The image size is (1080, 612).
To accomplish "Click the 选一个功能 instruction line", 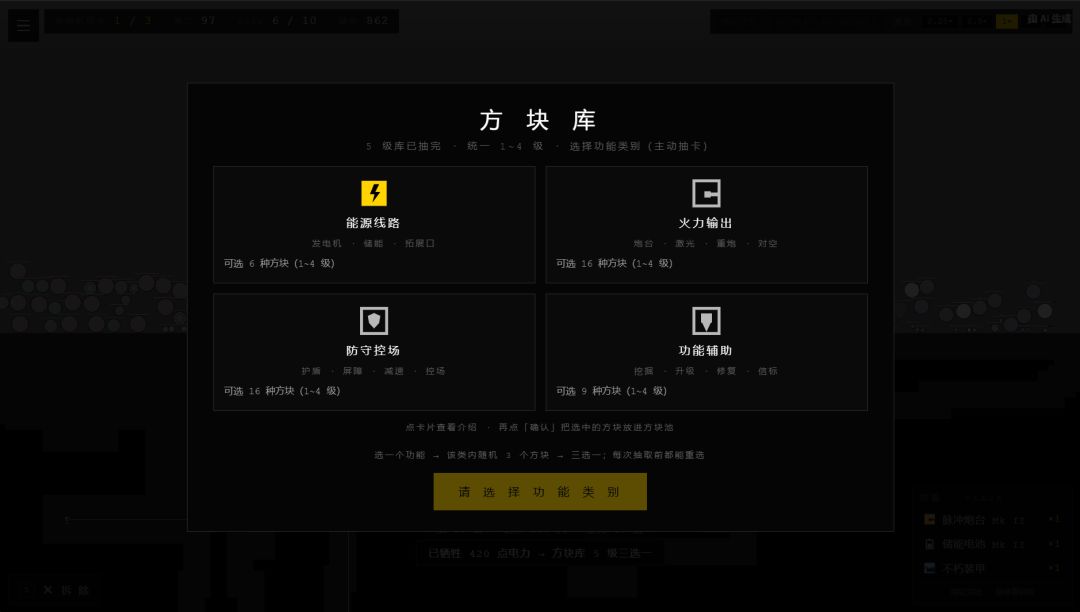I will point(539,455).
